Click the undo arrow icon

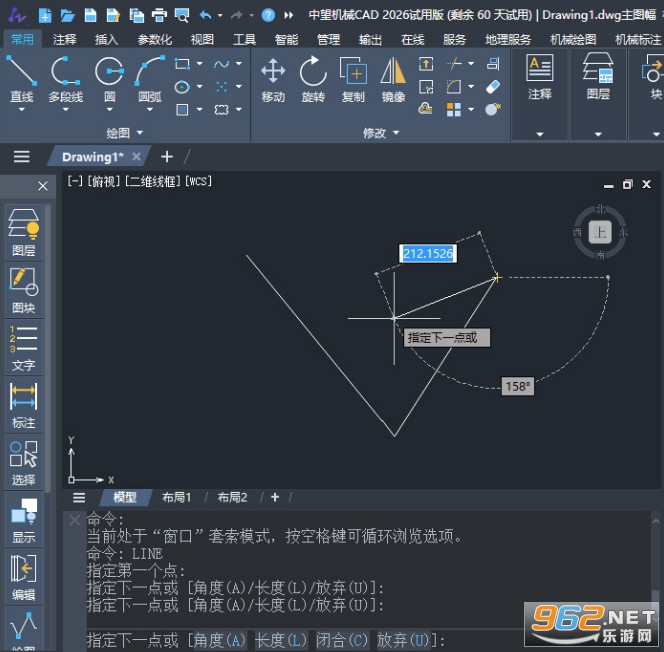pyautogui.click(x=205, y=16)
